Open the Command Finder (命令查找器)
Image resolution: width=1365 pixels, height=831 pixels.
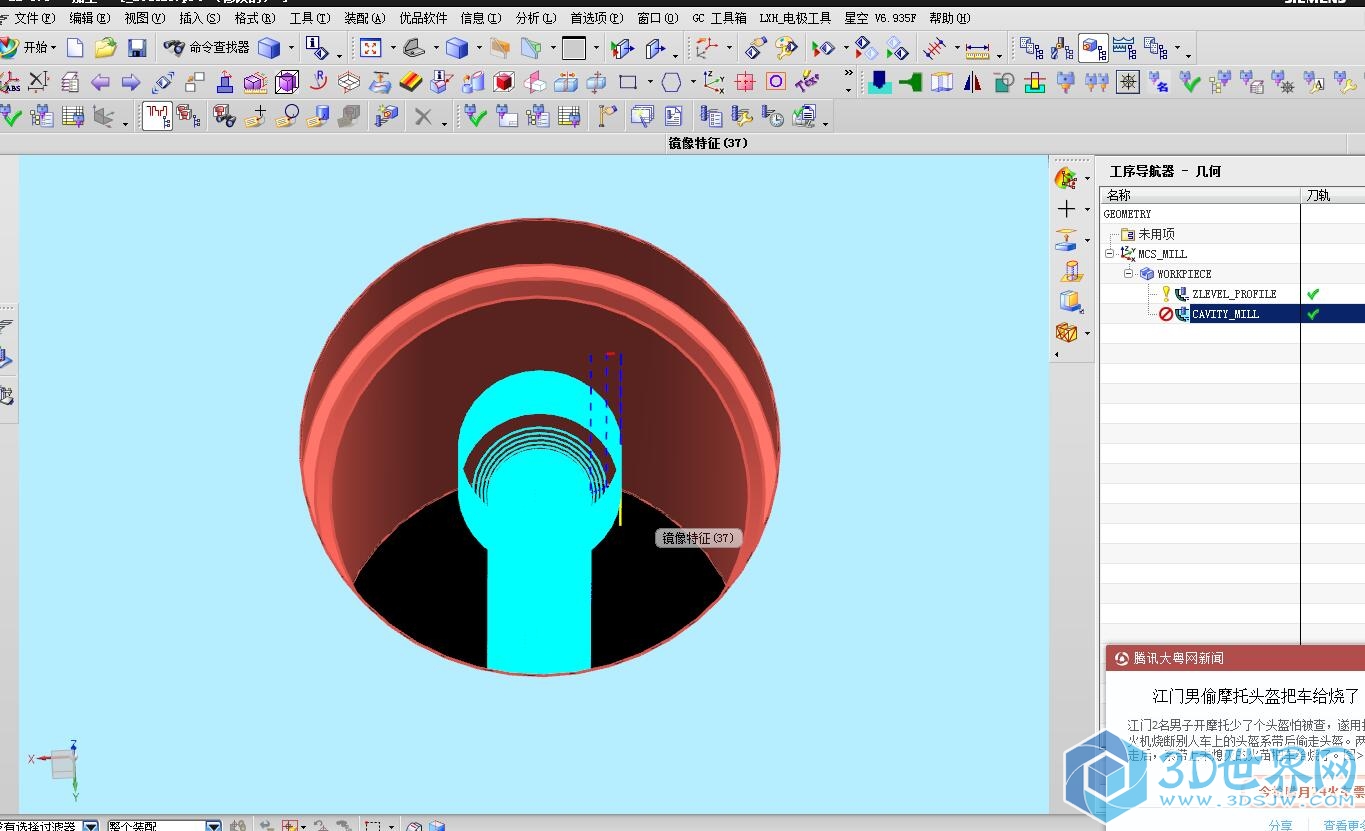[206, 48]
